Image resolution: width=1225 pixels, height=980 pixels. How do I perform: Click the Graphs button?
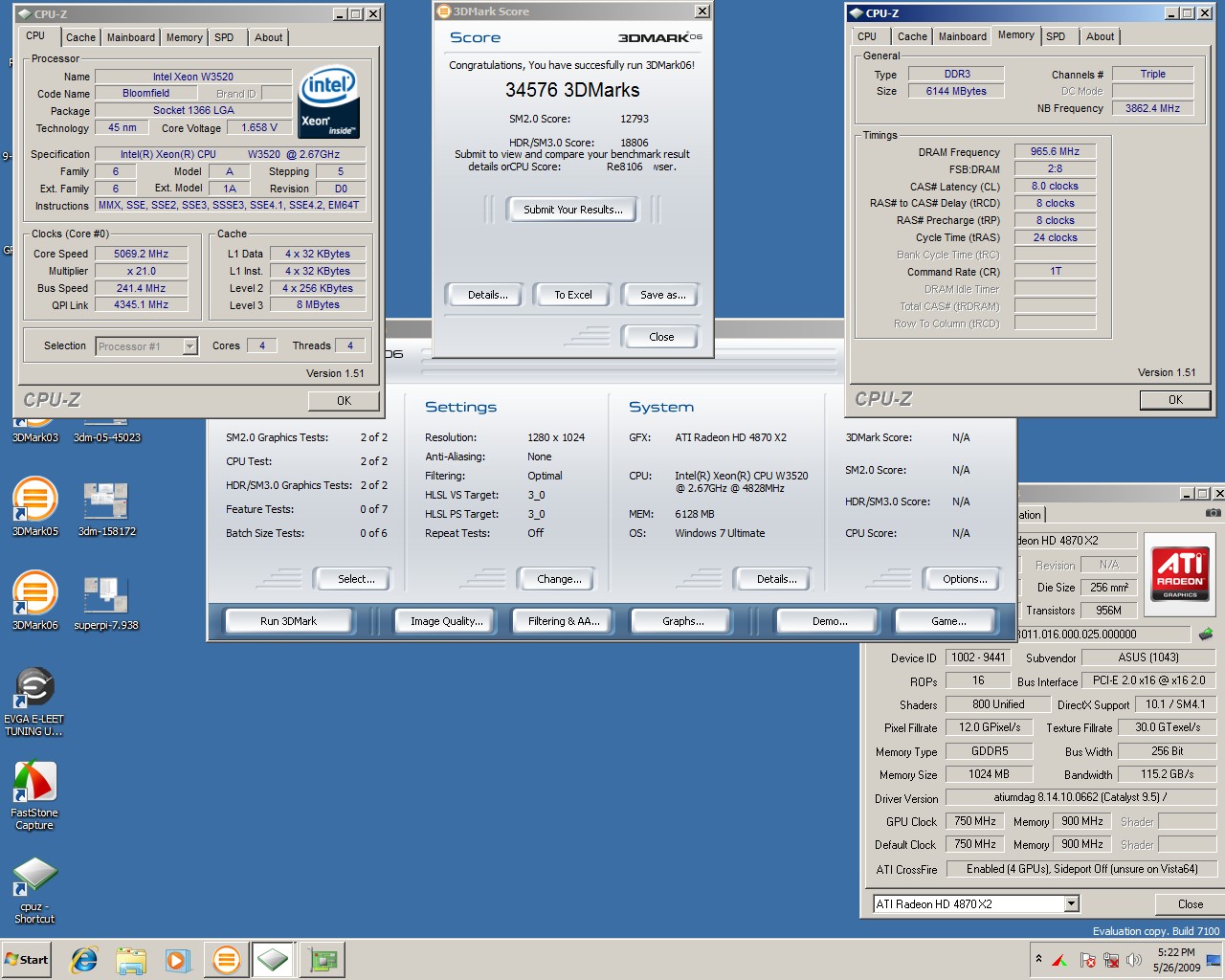[x=683, y=621]
